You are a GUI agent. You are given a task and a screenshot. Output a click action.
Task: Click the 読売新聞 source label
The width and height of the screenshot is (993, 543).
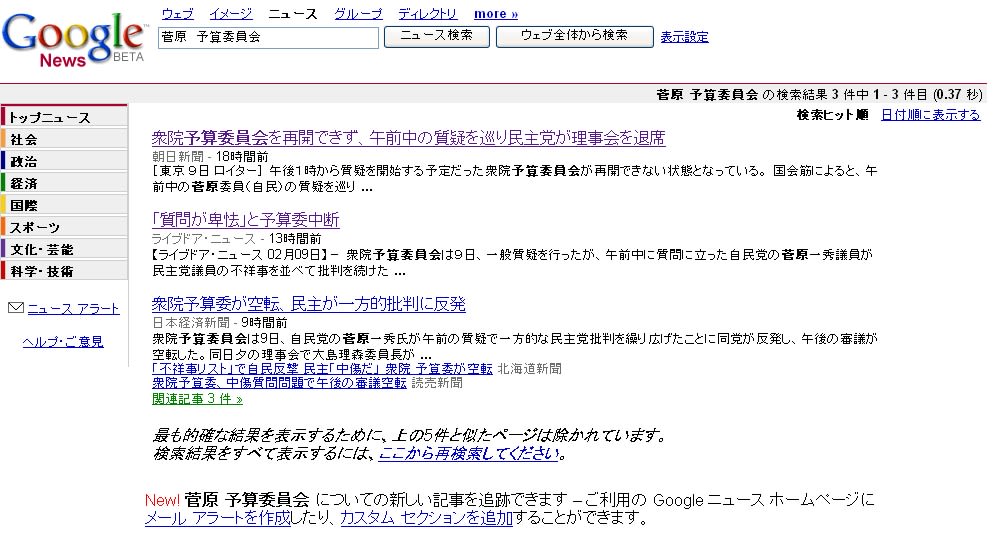point(437,383)
